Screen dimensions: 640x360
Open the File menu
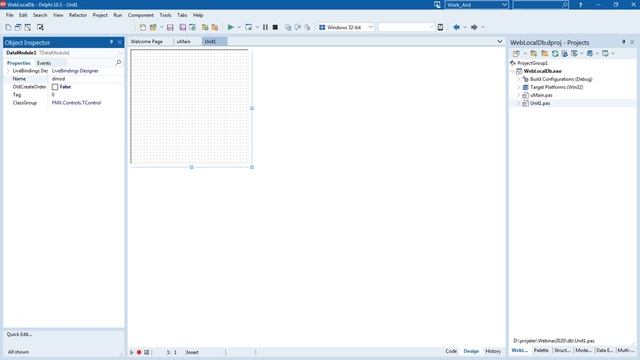pyautogui.click(x=9, y=15)
